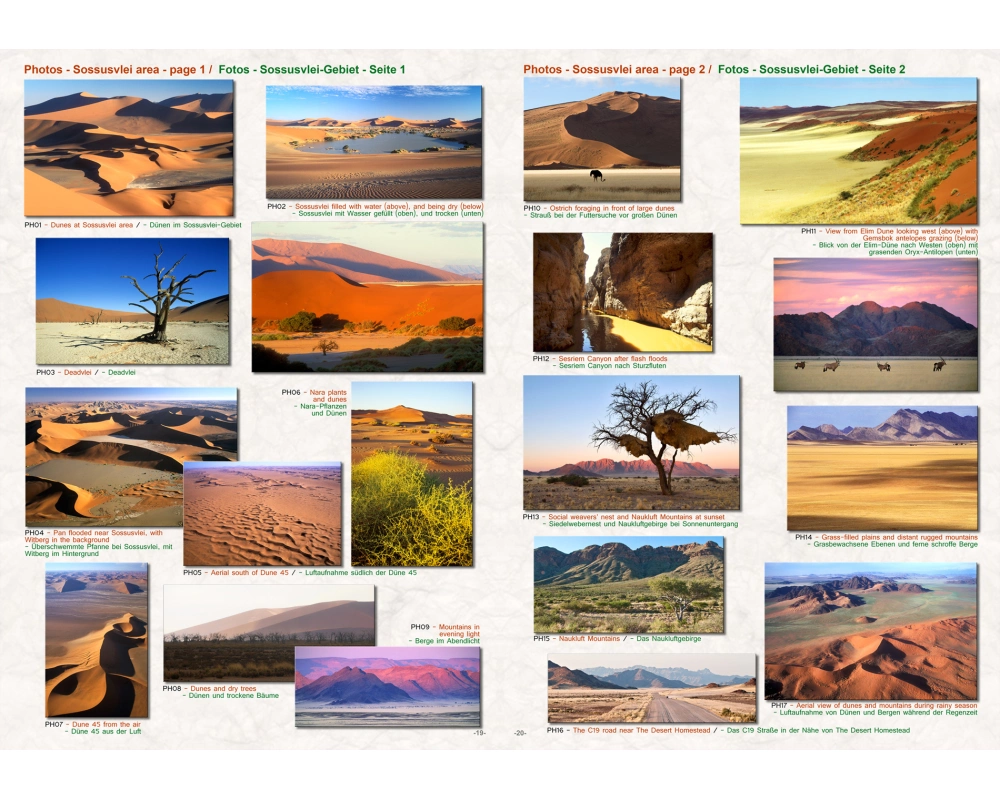Open the Deadvlei dead tree photo
This screenshot has width=1000, height=800.
[x=132, y=300]
